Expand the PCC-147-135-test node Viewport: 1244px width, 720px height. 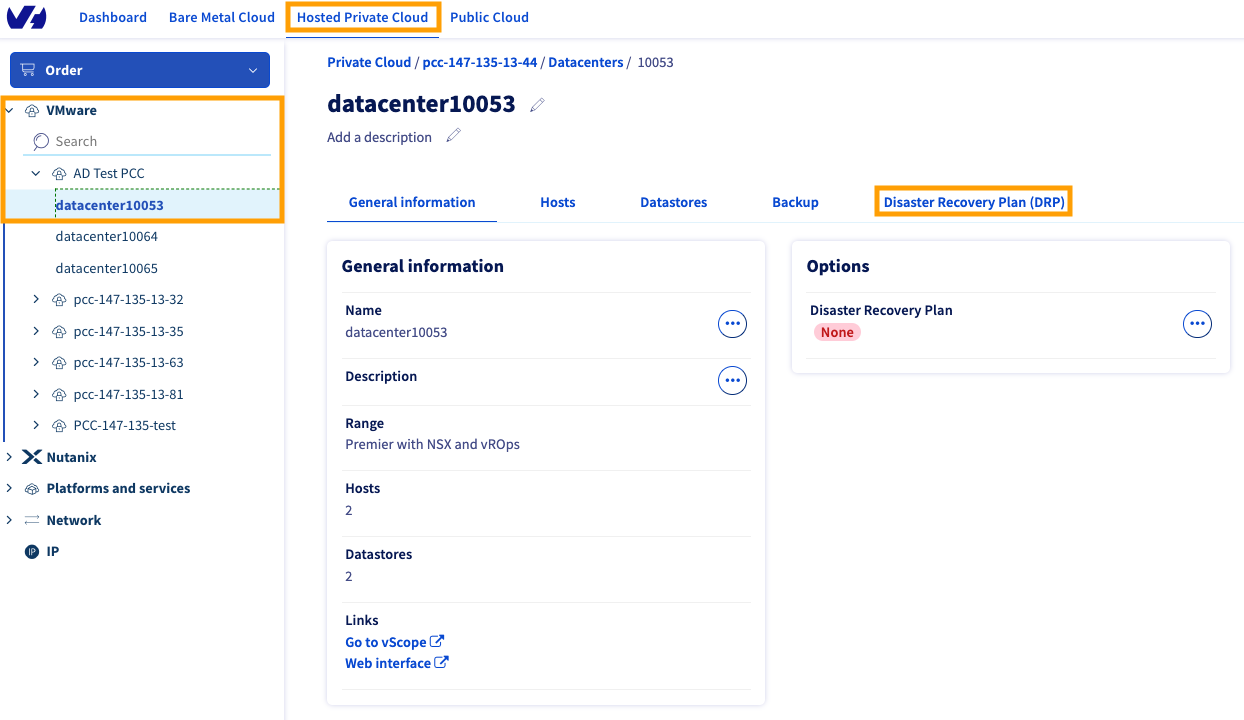click(36, 425)
